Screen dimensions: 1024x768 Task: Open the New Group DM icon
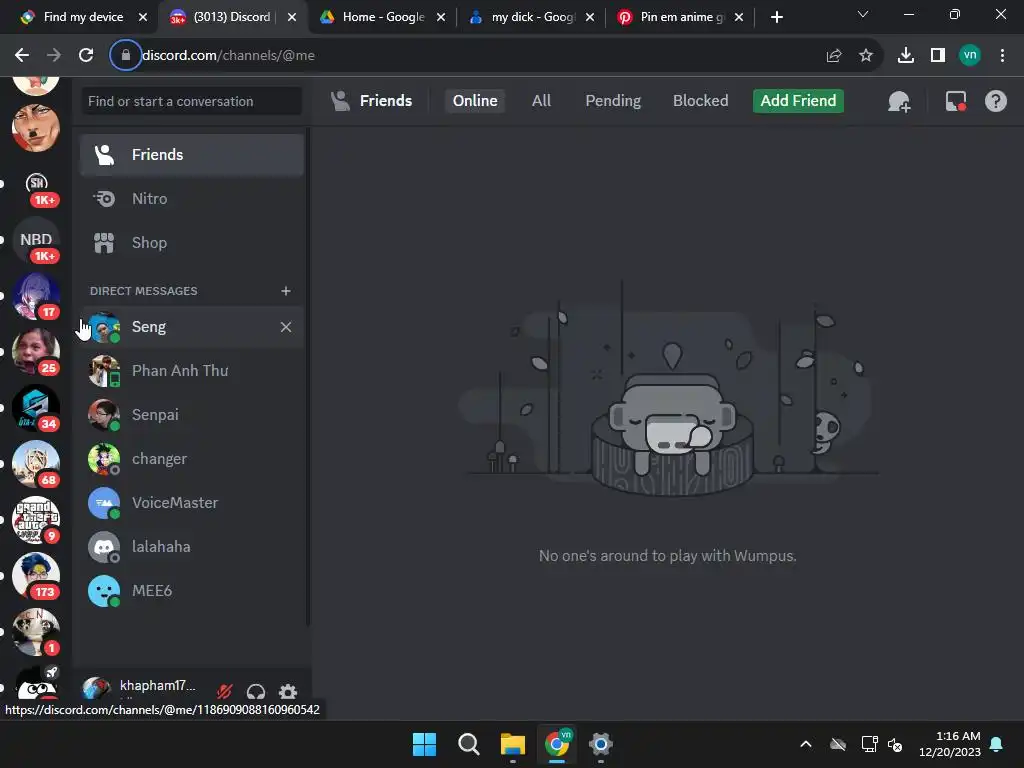tap(899, 101)
